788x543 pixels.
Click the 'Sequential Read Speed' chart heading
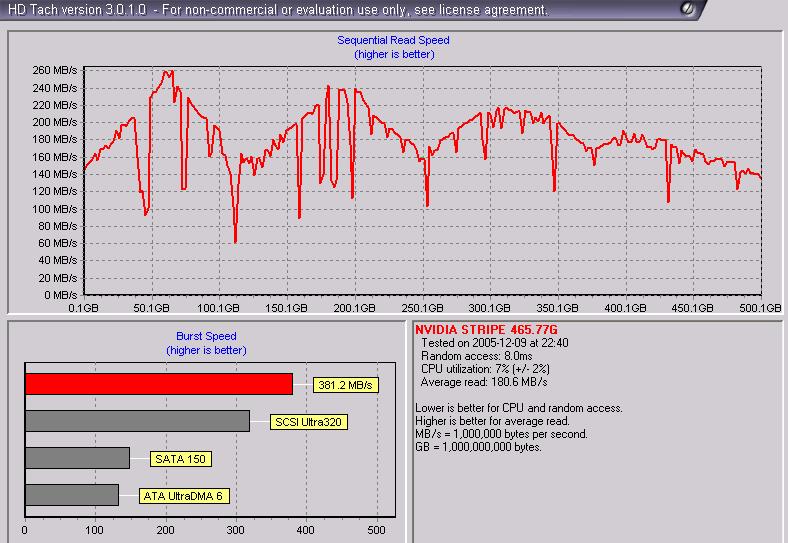393,40
